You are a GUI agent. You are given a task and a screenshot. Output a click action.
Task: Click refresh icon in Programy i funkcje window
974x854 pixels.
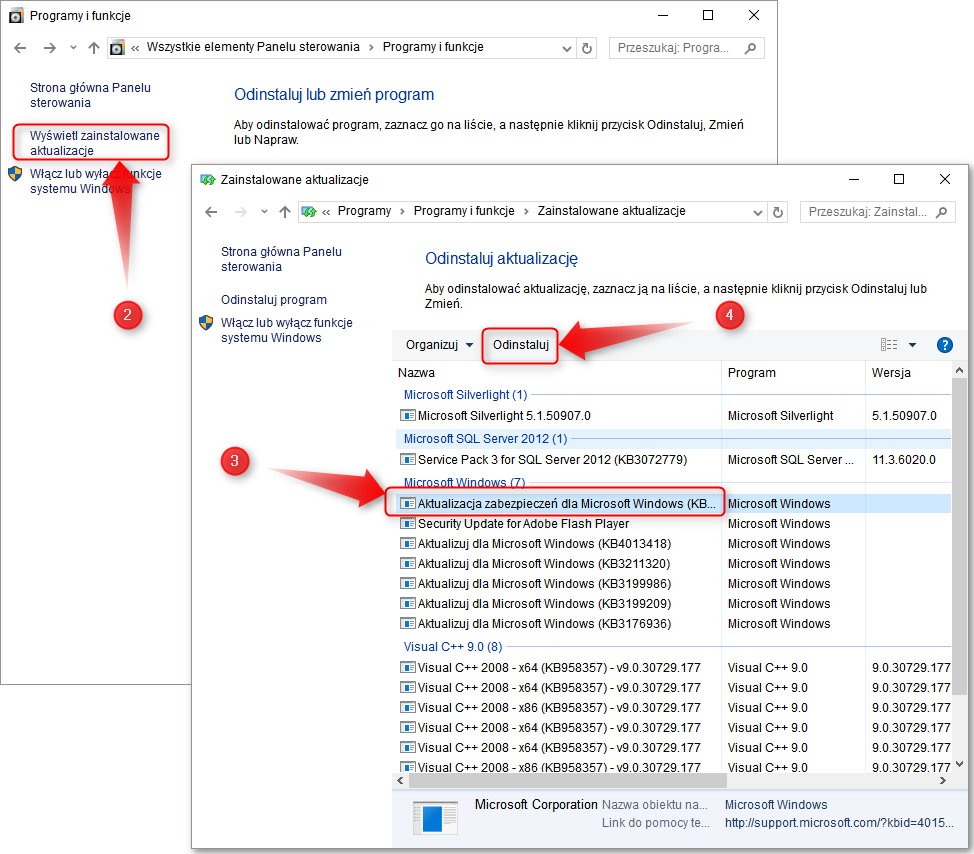coord(587,48)
